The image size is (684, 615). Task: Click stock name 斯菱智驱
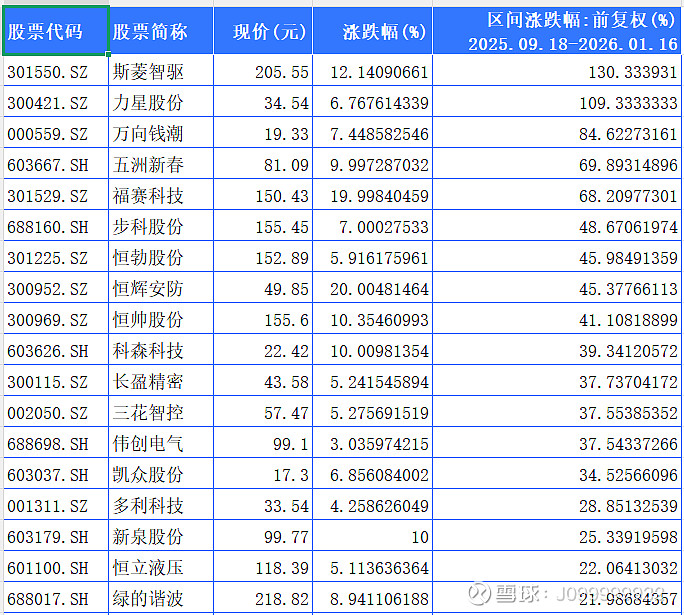(x=148, y=72)
